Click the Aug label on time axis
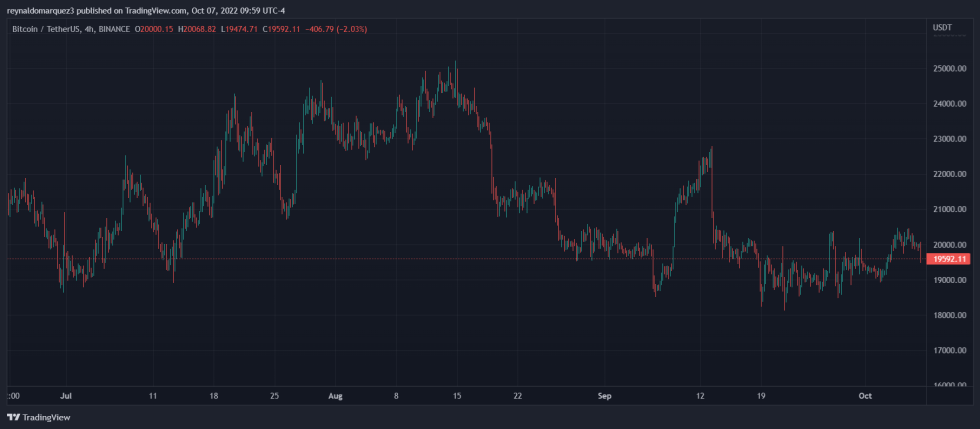 [x=335, y=396]
